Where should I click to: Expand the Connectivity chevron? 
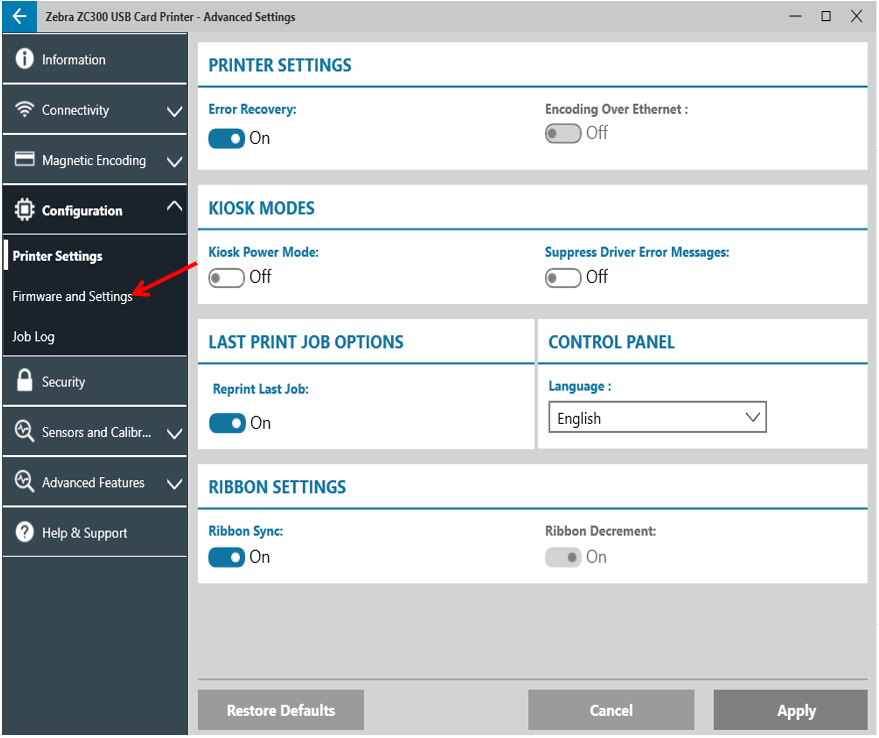[174, 111]
